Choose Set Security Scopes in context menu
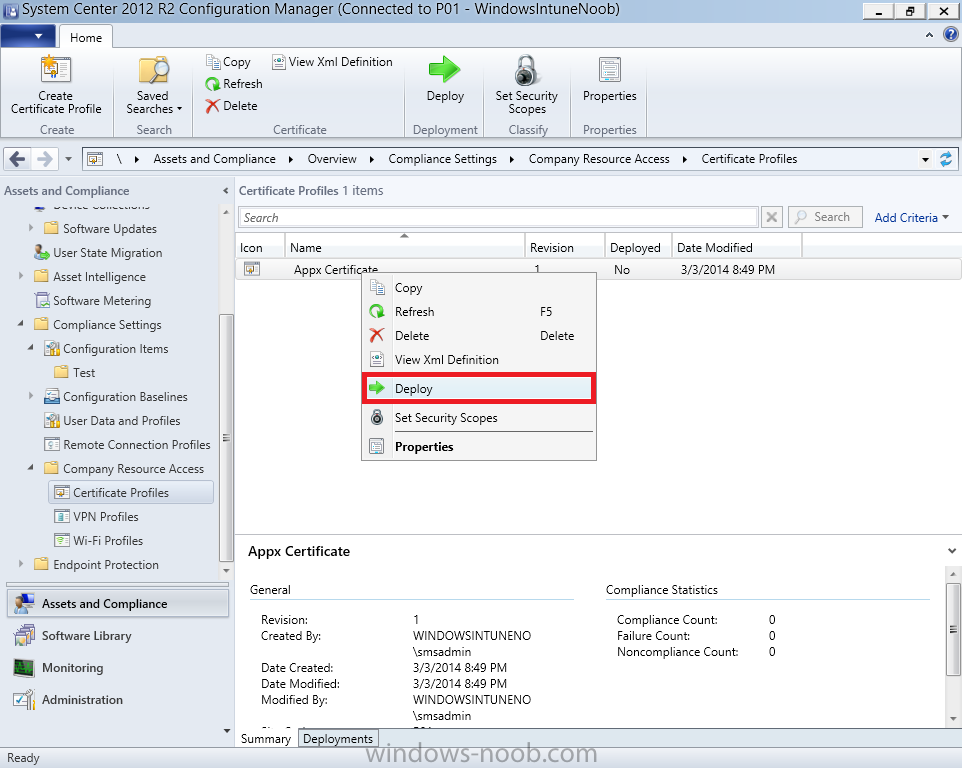Viewport: 962px width, 768px height. click(479, 418)
